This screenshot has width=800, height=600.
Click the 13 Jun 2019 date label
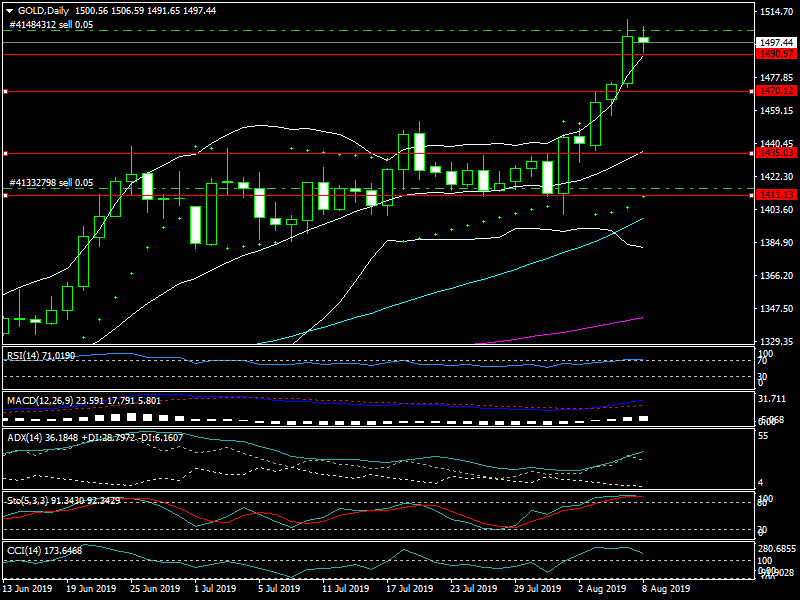pyautogui.click(x=27, y=589)
